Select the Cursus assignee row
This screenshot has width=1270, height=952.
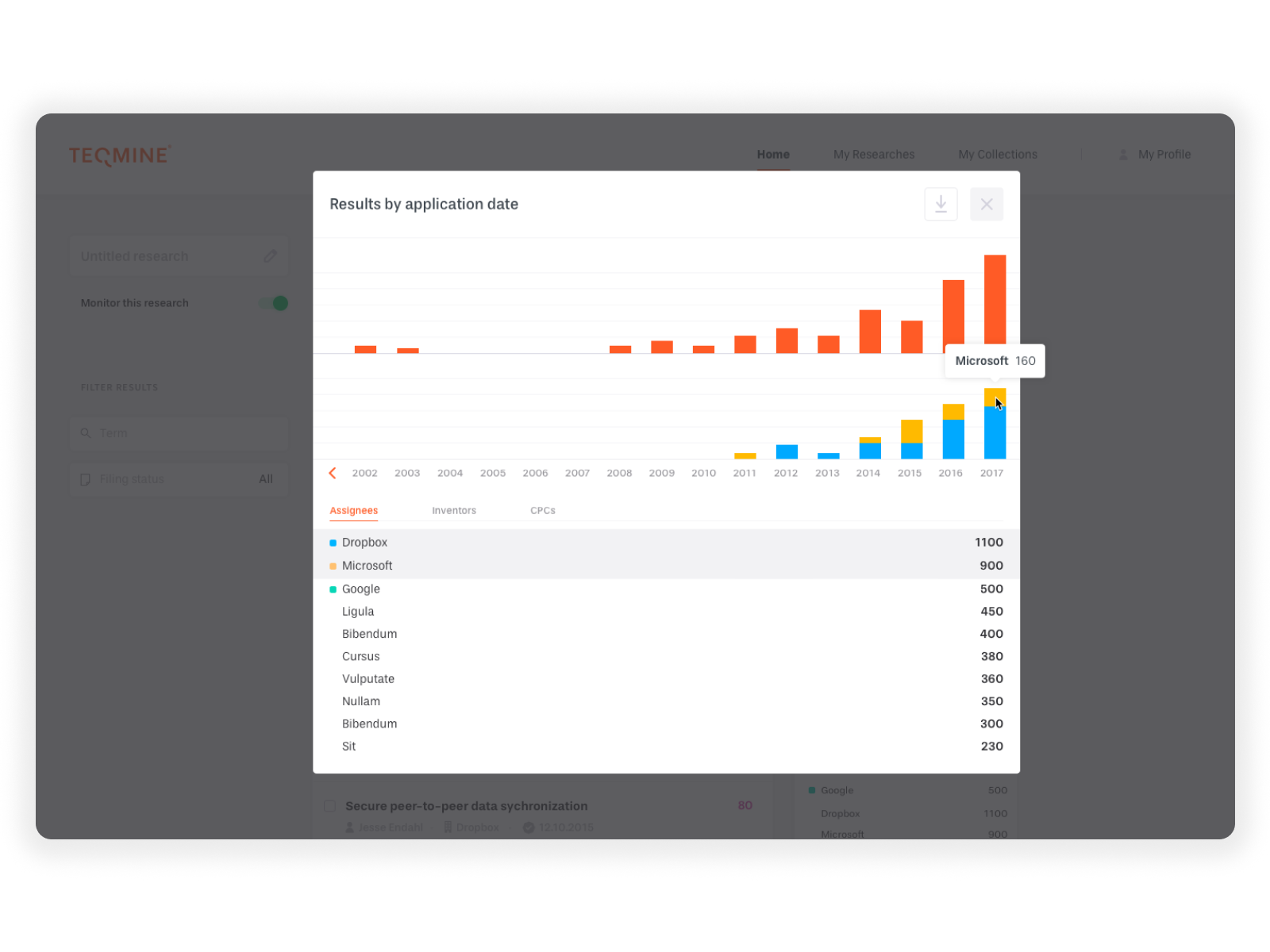(666, 656)
